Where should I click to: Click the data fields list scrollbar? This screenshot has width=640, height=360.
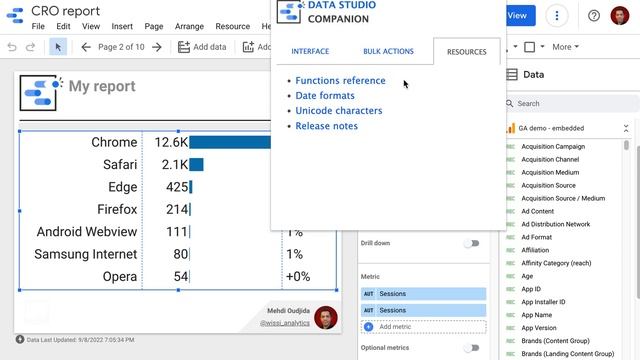pos(627,145)
